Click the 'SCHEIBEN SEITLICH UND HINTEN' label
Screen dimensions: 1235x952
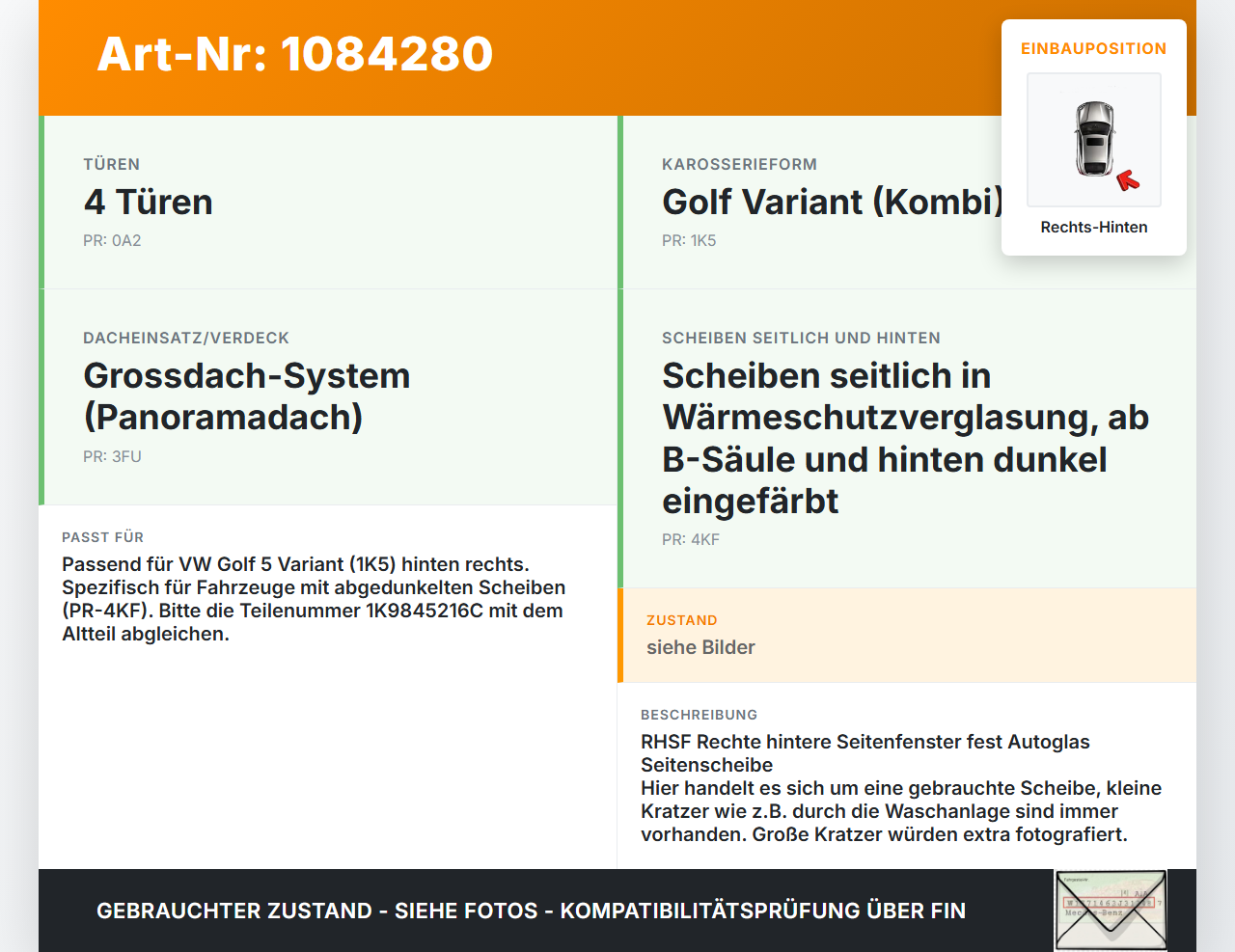point(801,338)
